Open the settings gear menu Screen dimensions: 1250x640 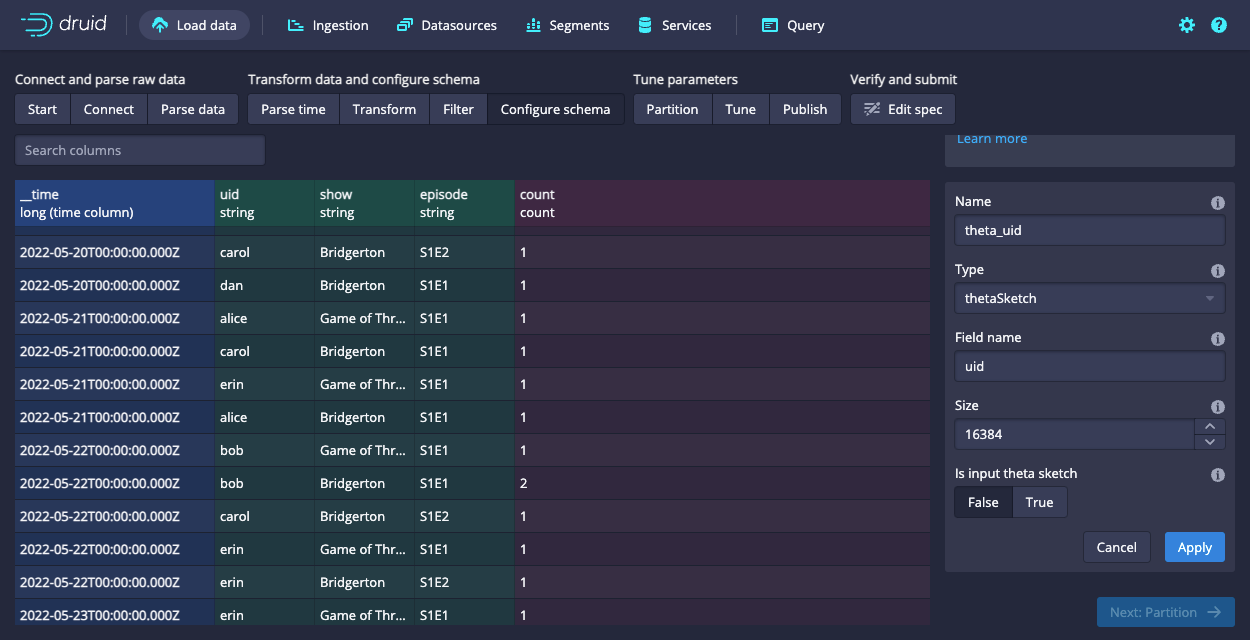click(1187, 25)
